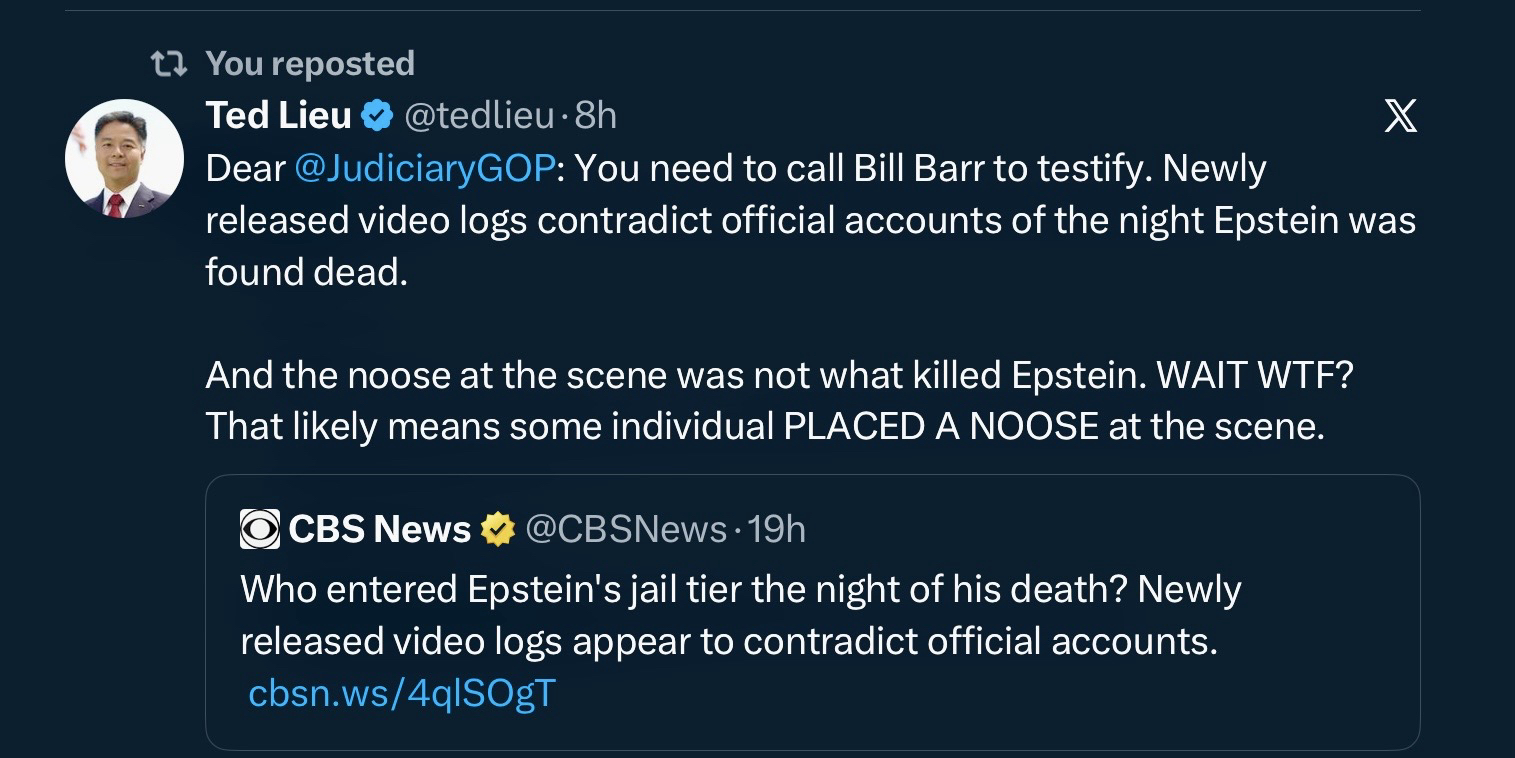Click the "You reposted" label
This screenshot has width=1515, height=758.
tap(310, 64)
